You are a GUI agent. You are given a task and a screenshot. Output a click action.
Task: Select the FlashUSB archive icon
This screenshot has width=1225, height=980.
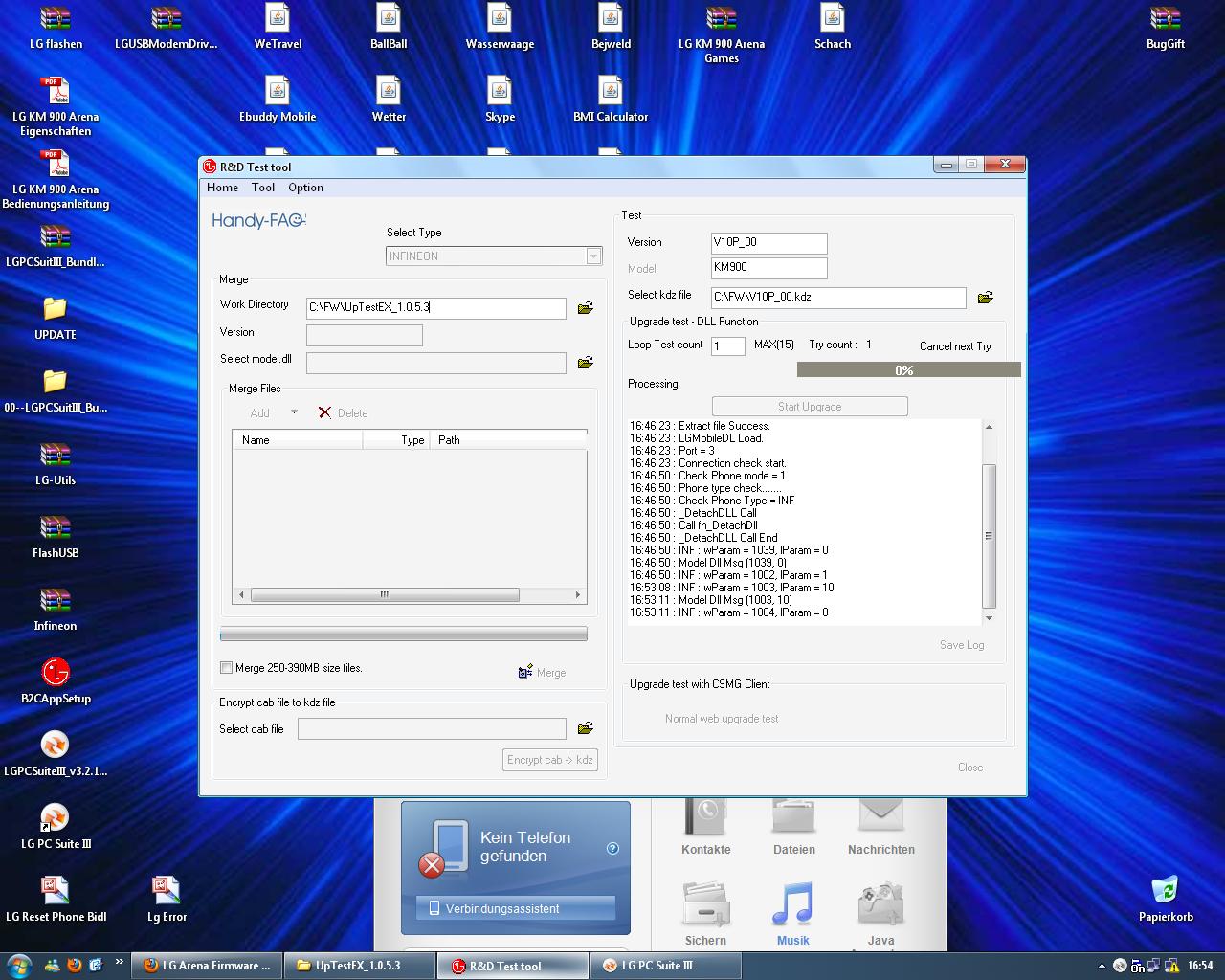tap(56, 536)
